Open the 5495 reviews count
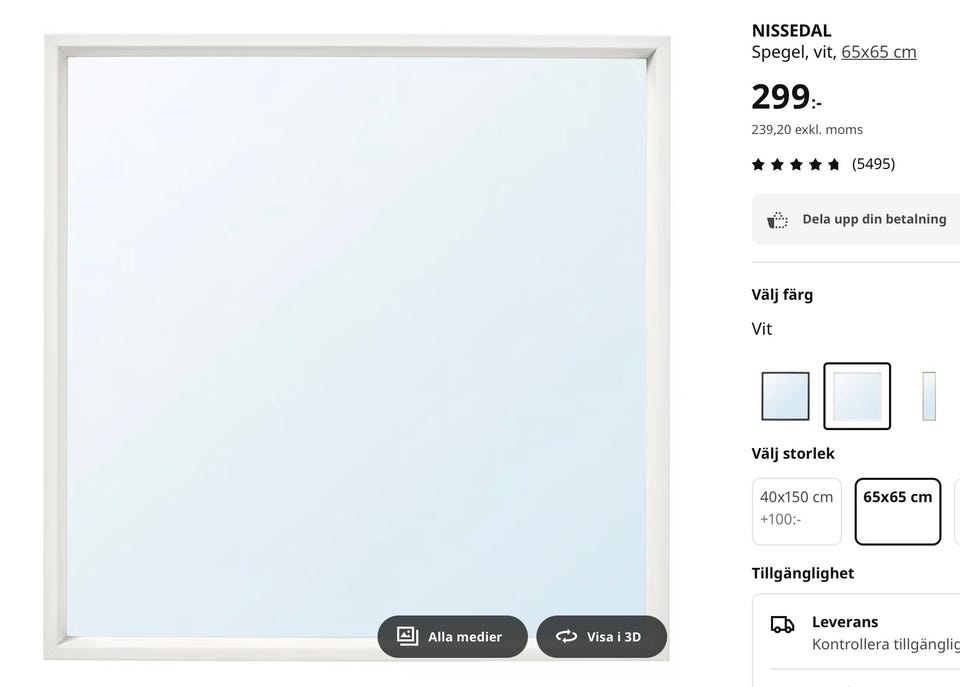 [x=873, y=164]
